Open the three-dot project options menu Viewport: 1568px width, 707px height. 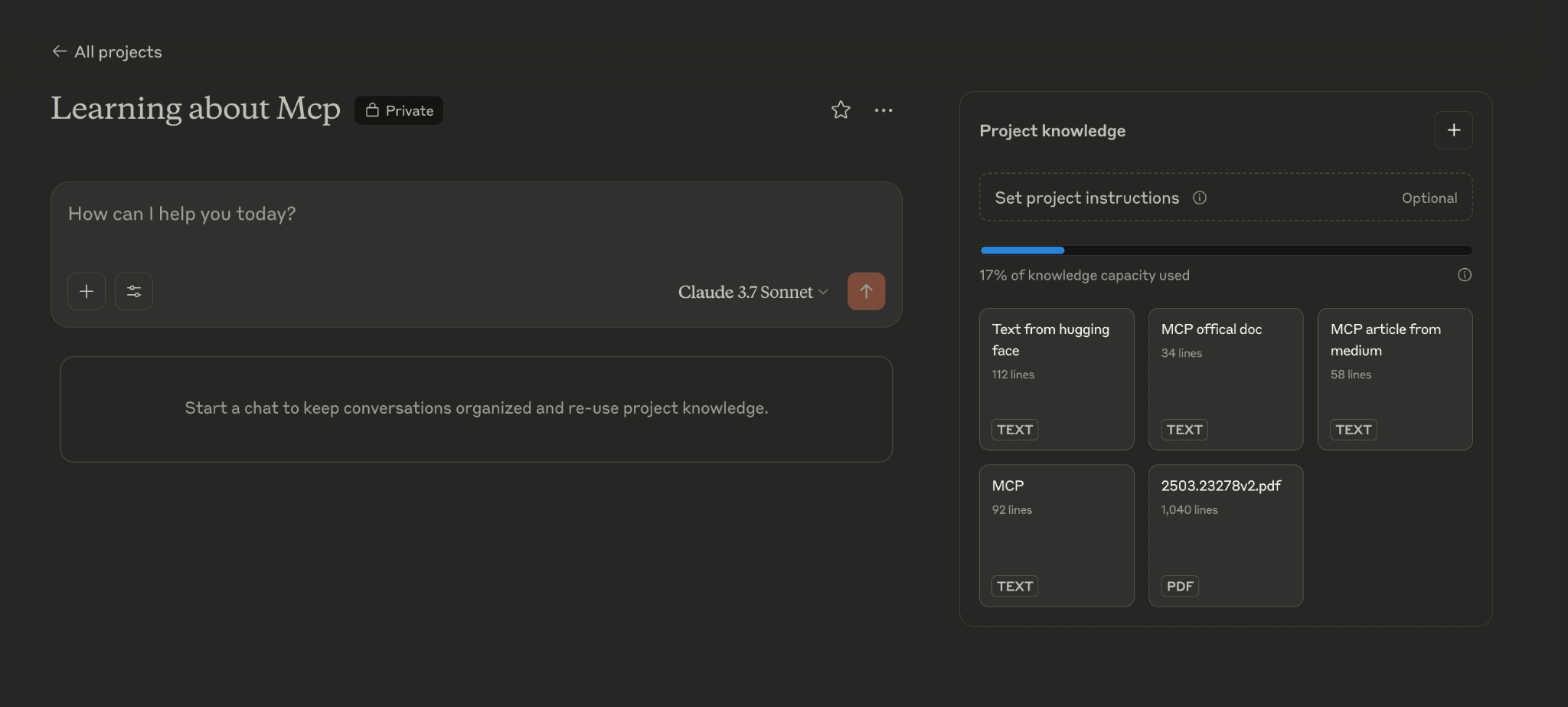884,110
